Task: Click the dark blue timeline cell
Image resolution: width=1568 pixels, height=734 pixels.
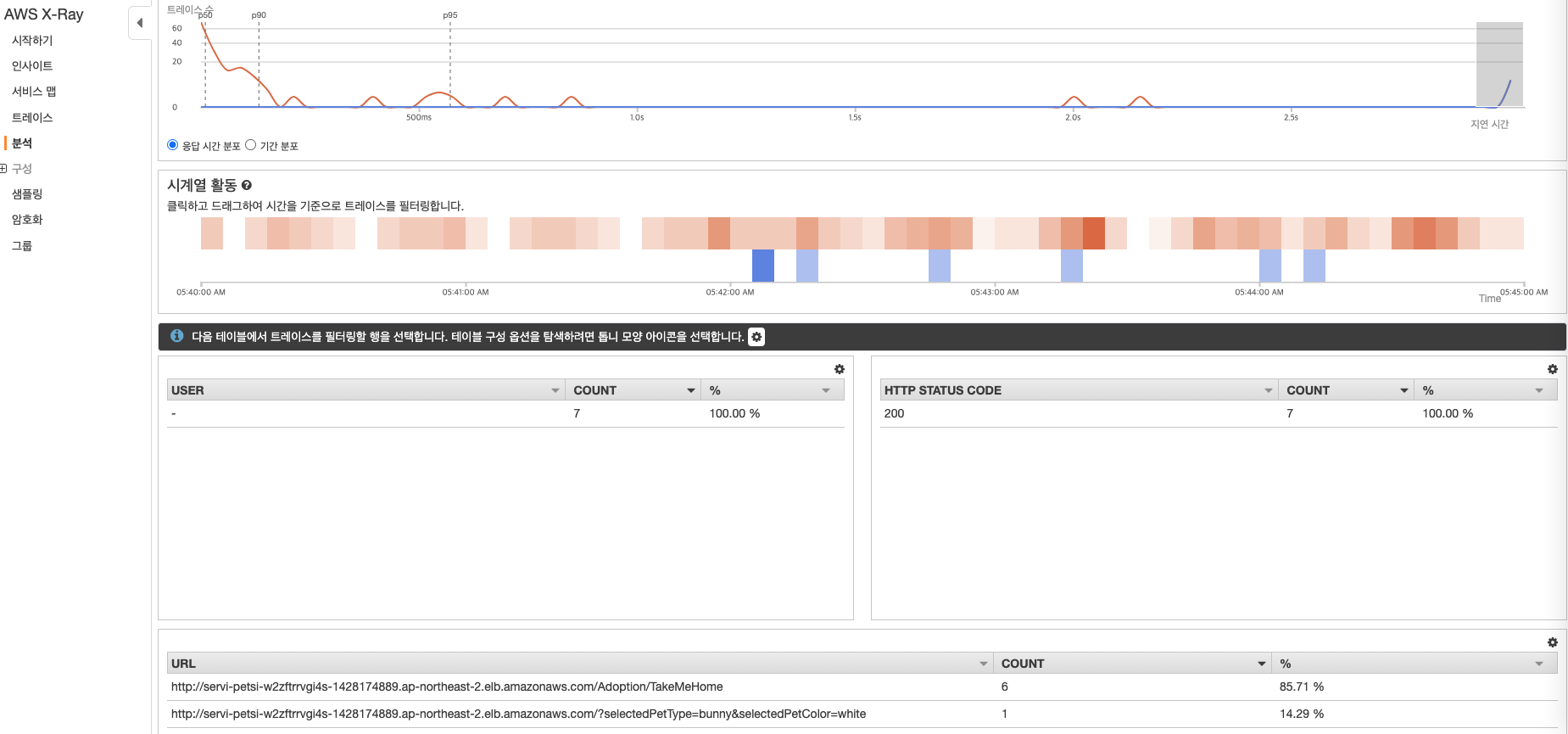Action: point(763,266)
